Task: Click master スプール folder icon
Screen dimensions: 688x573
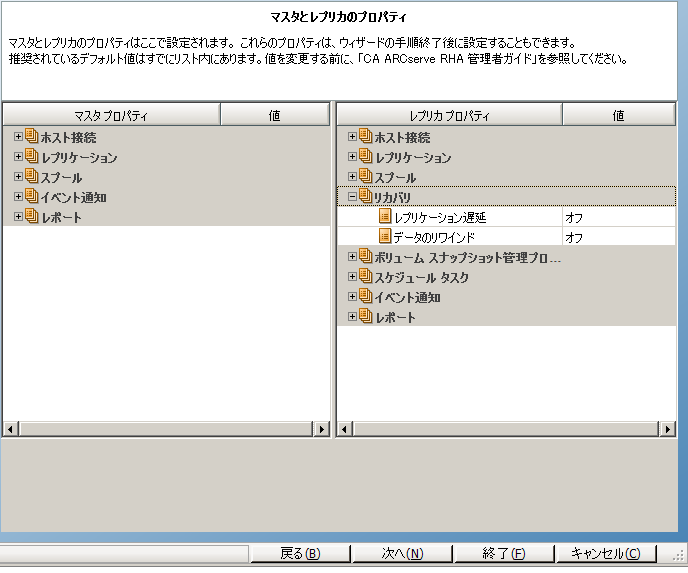Action: pos(32,176)
